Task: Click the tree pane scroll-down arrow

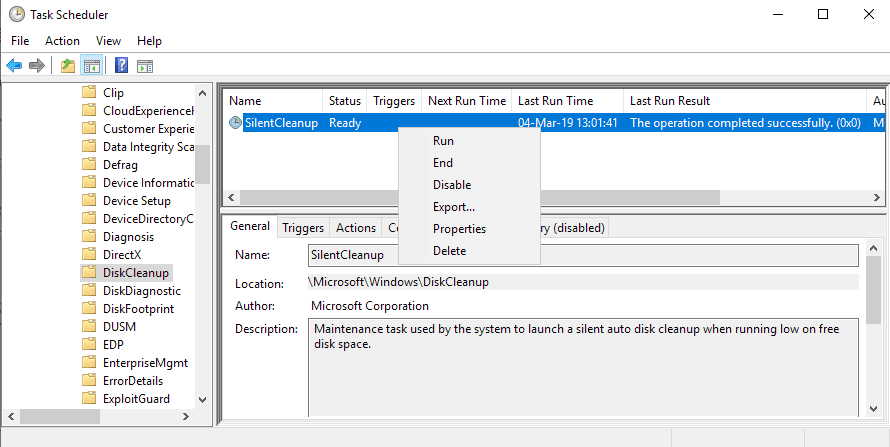Action: (203, 400)
